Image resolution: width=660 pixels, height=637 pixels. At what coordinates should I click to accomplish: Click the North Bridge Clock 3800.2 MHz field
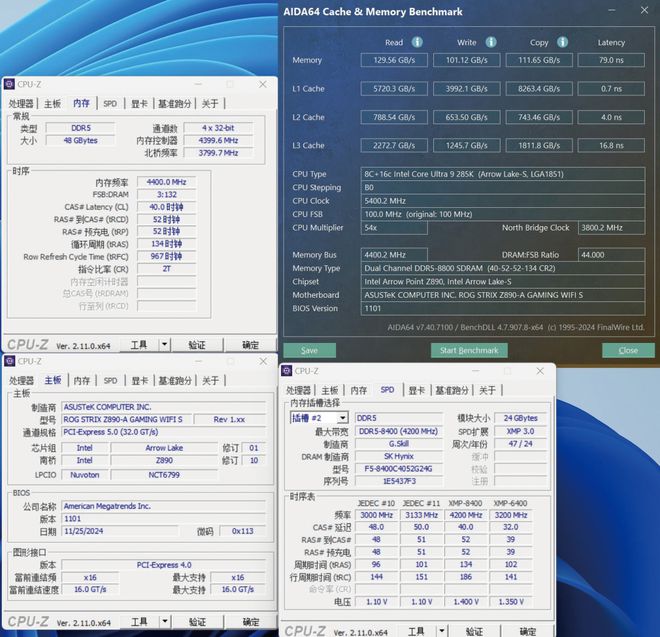coord(611,227)
